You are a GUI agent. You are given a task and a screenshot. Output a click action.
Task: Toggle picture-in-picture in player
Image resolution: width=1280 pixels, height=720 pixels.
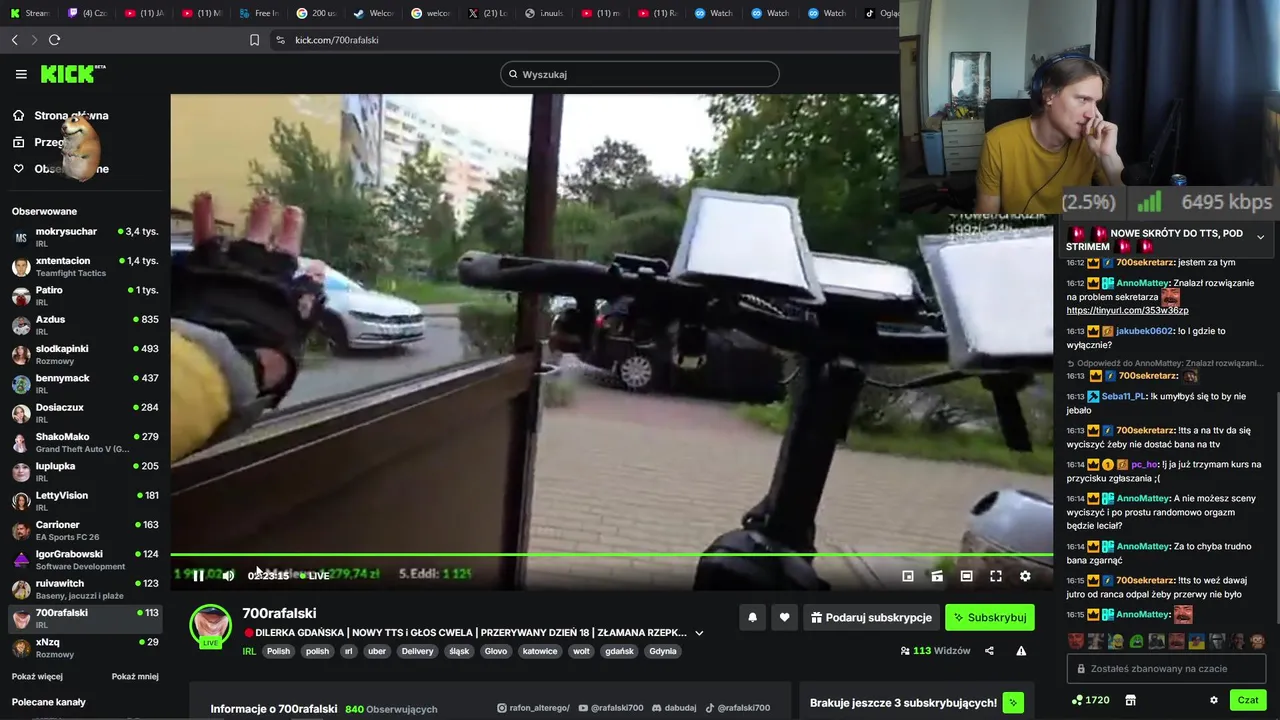(x=908, y=576)
